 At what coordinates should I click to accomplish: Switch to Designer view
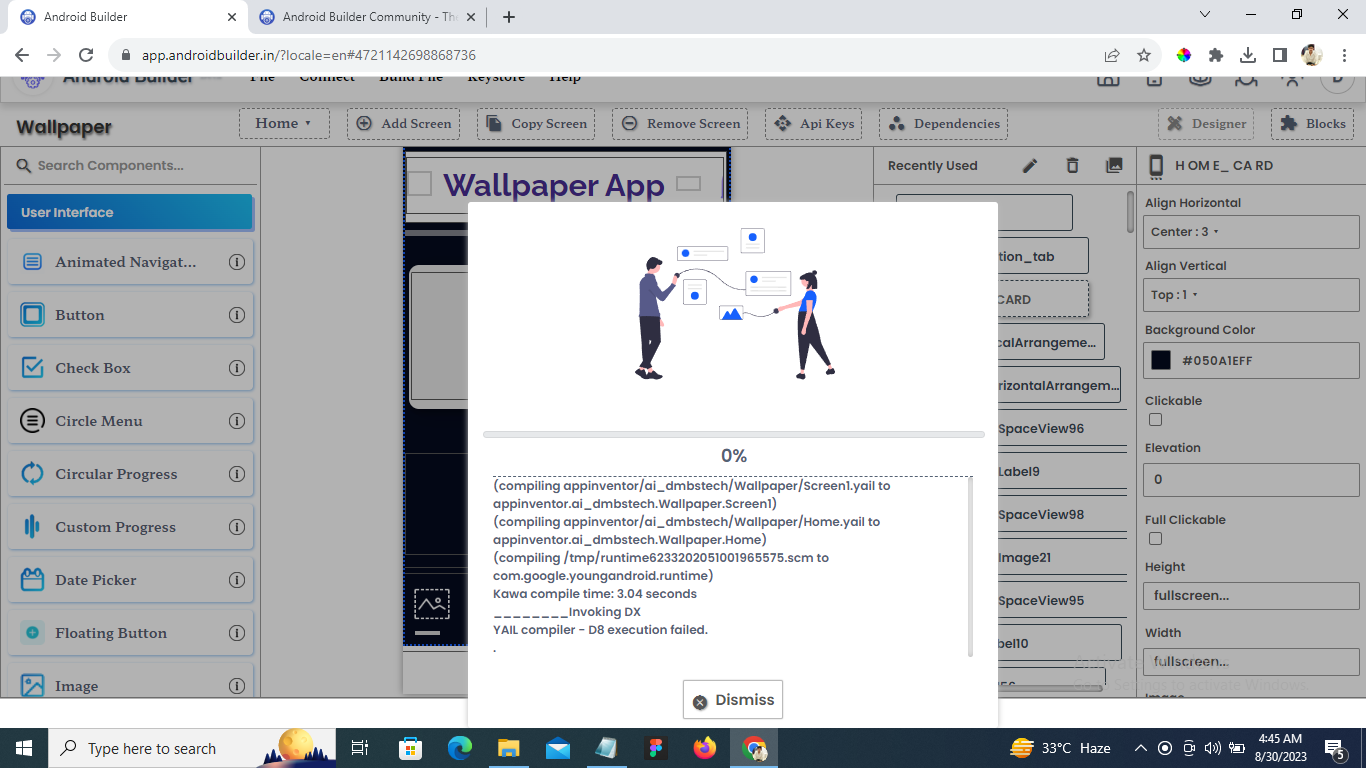pyautogui.click(x=1206, y=123)
